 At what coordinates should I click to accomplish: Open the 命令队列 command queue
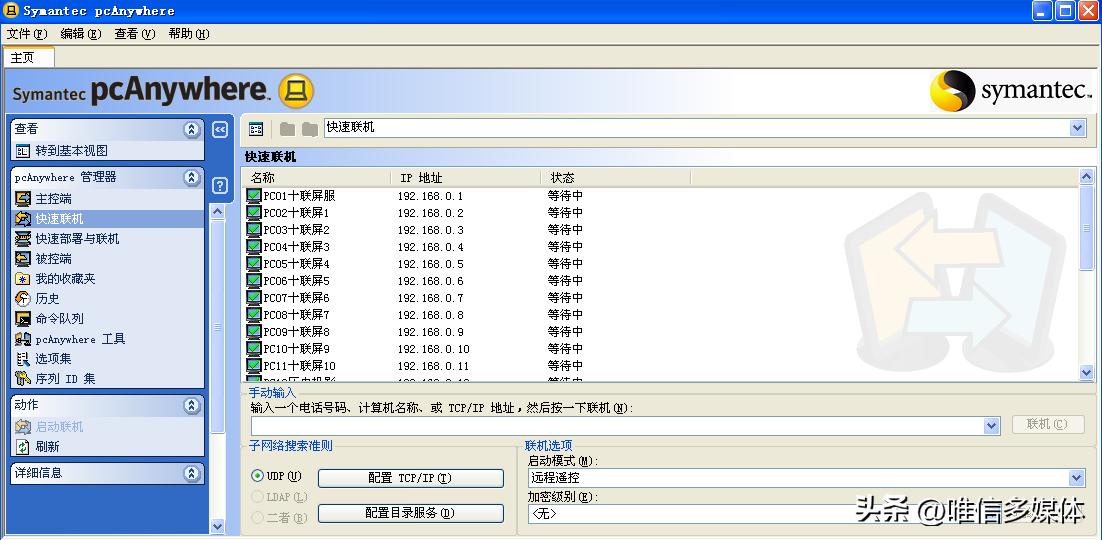pos(23,319)
